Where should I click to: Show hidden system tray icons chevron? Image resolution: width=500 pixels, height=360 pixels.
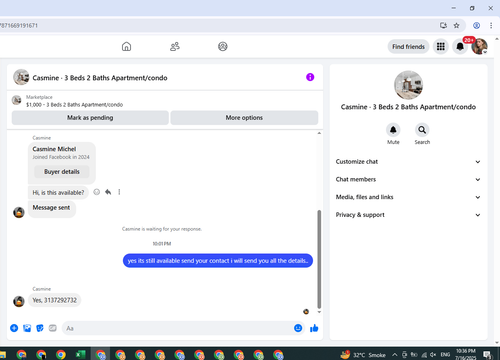tap(394, 354)
